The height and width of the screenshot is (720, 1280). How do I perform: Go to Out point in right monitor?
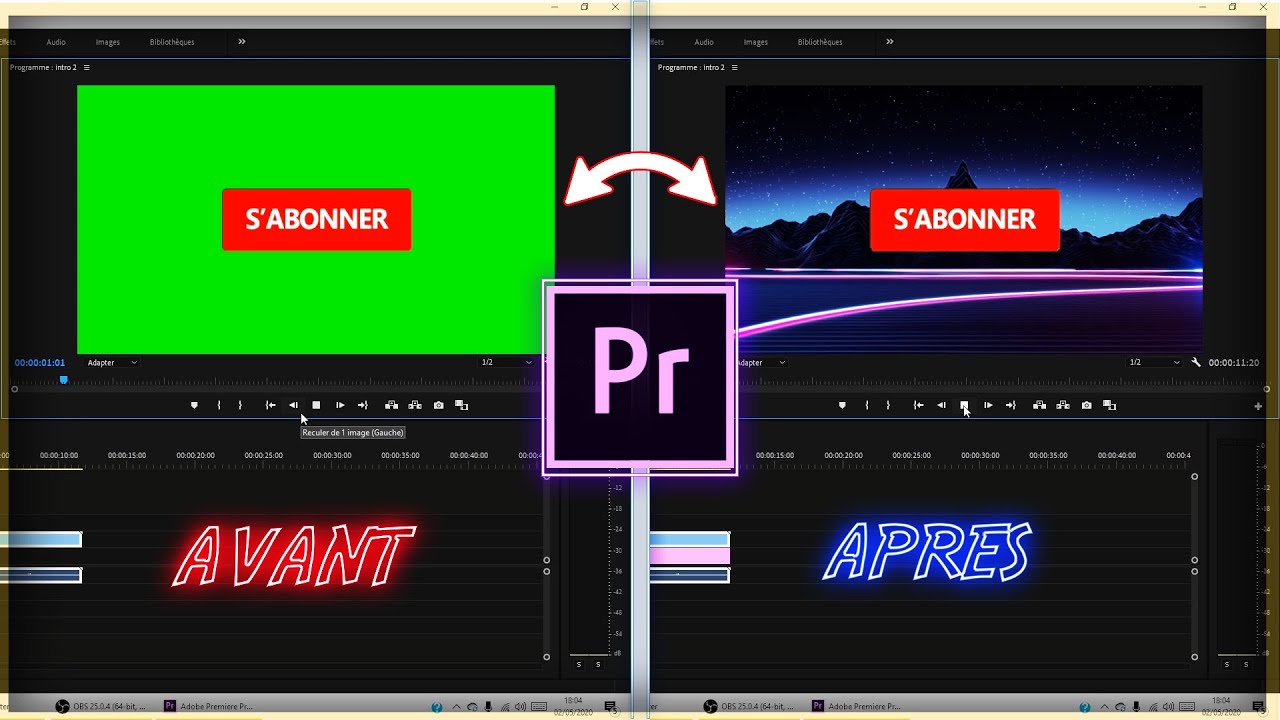(x=1011, y=405)
